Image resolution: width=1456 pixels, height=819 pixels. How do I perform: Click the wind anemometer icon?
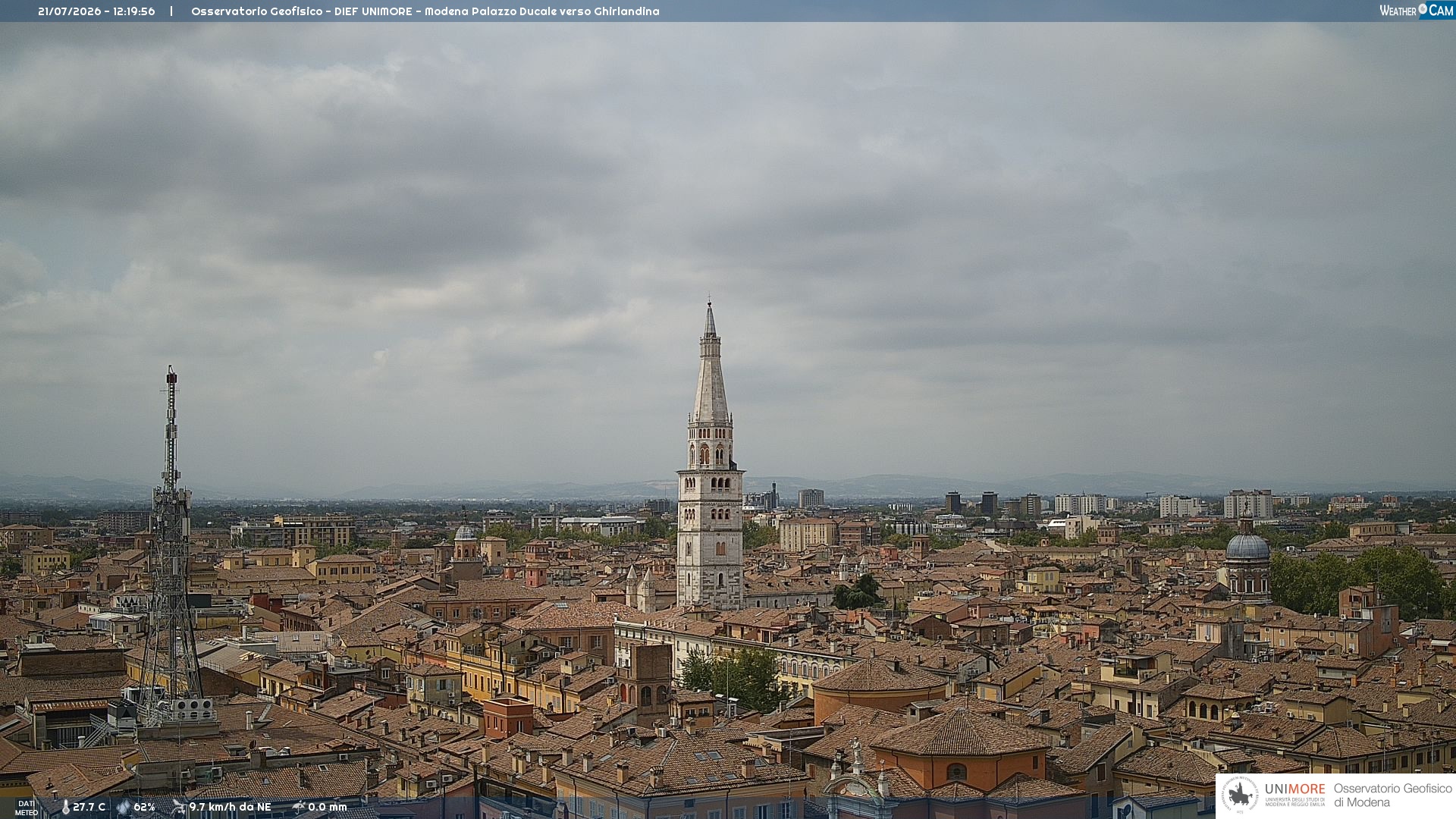(x=178, y=807)
